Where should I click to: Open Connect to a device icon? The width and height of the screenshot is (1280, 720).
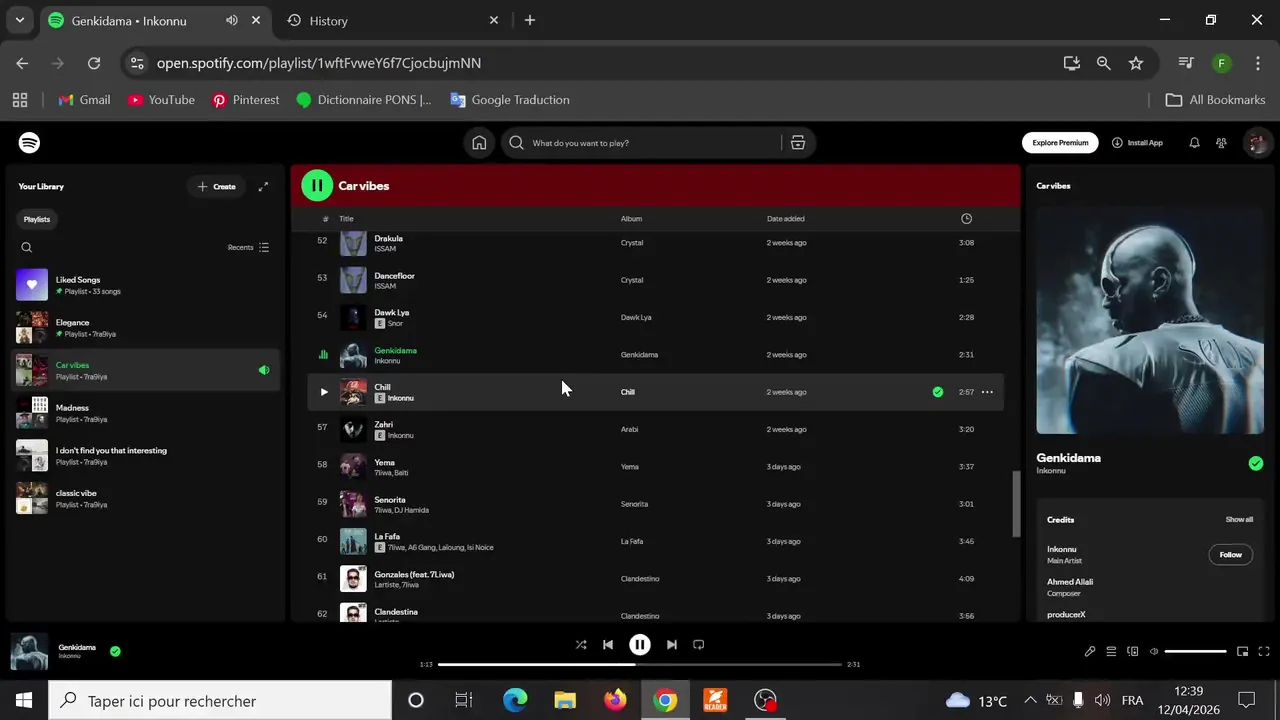pyautogui.click(x=1132, y=651)
